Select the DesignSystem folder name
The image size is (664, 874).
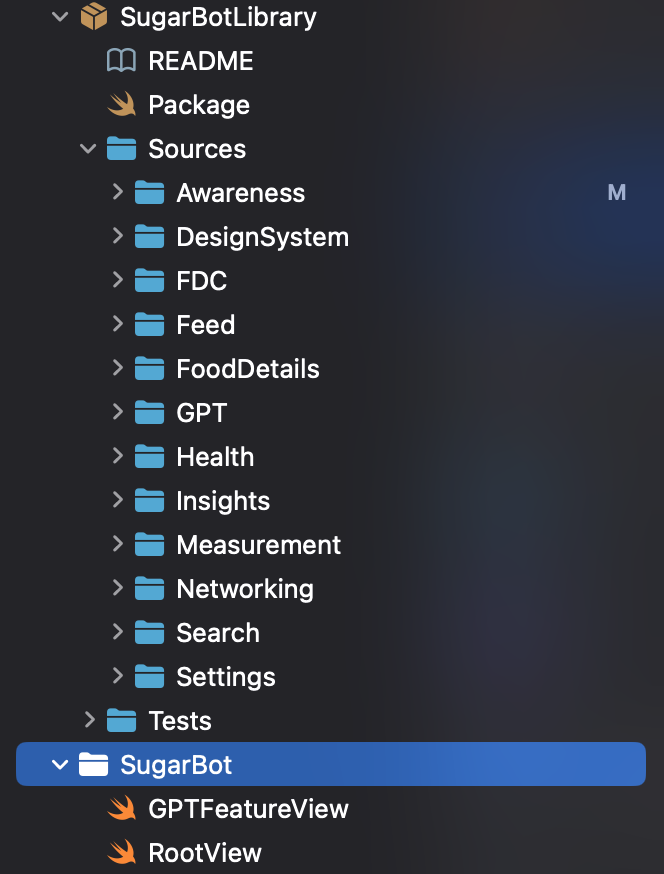tap(263, 237)
